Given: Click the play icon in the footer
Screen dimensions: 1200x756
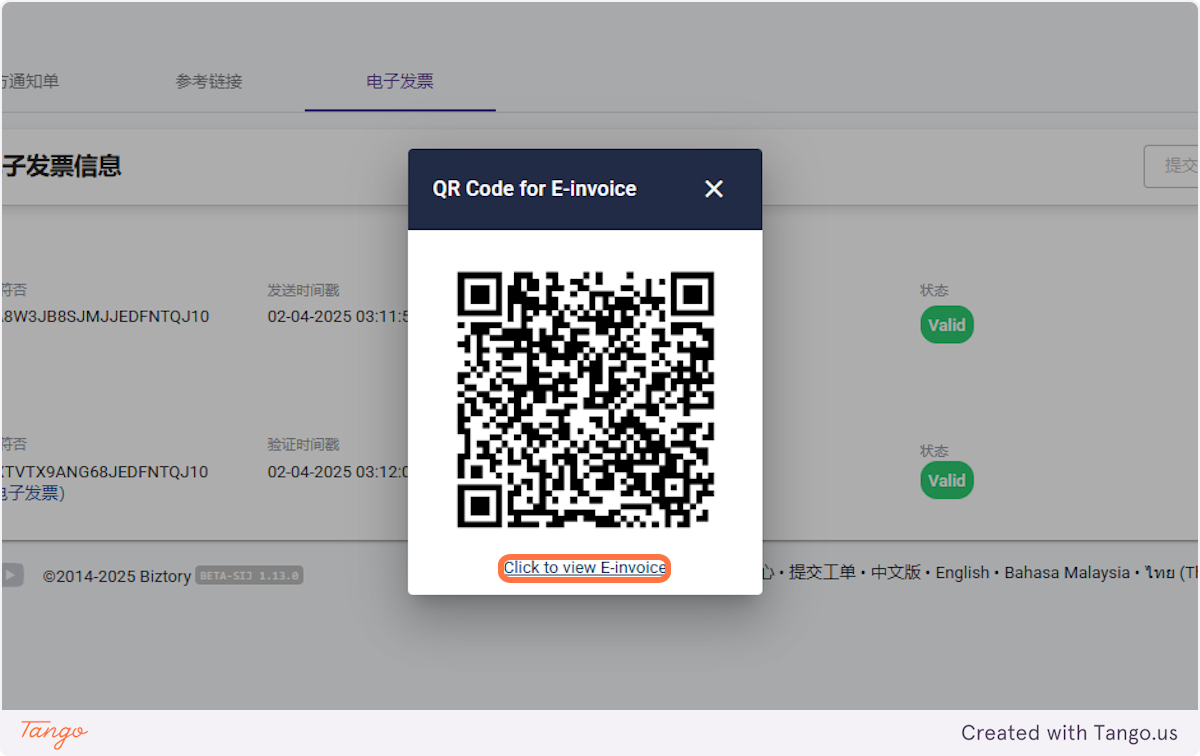Looking at the screenshot, I should click(x=12, y=575).
